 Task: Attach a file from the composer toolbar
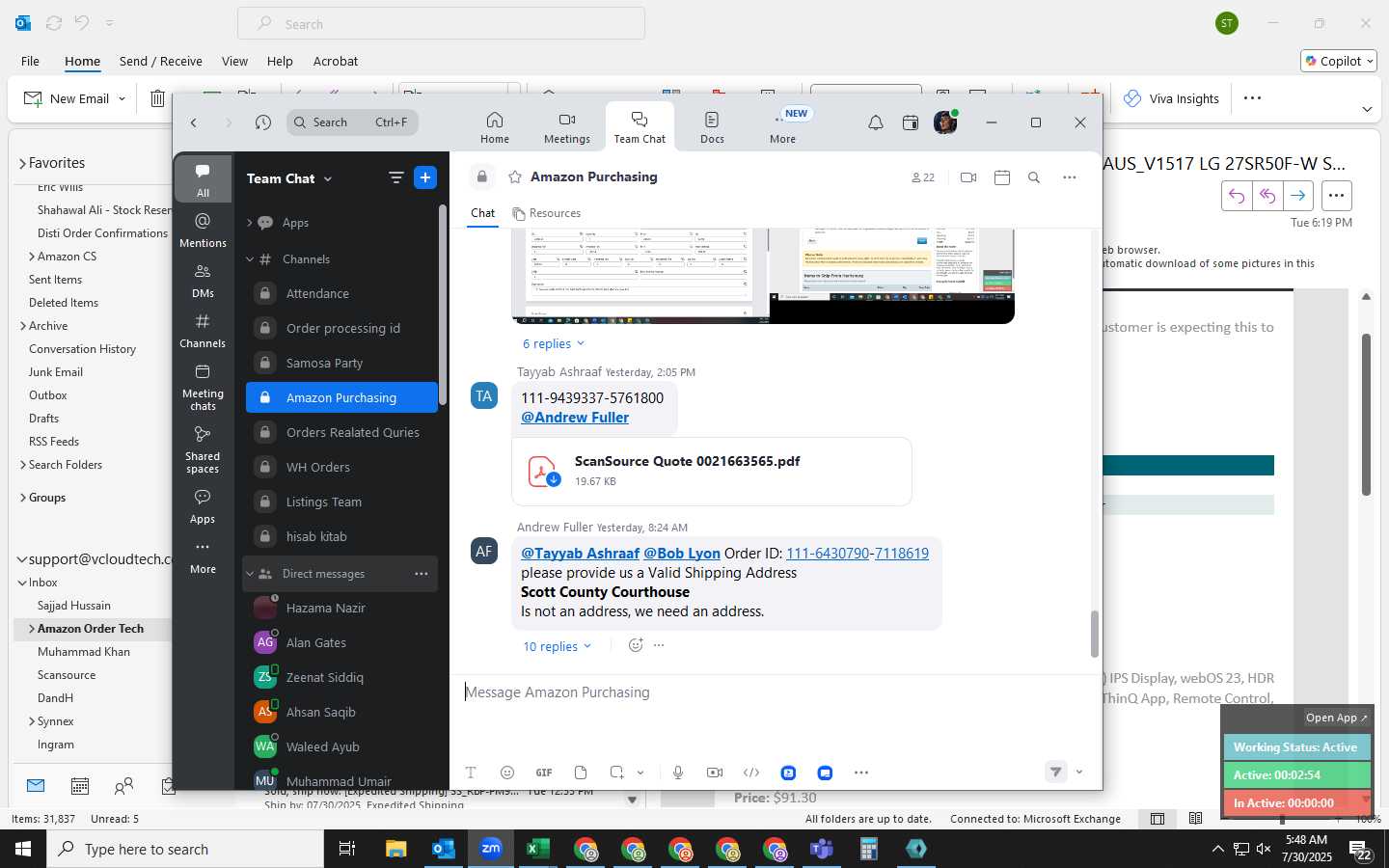[x=581, y=773]
